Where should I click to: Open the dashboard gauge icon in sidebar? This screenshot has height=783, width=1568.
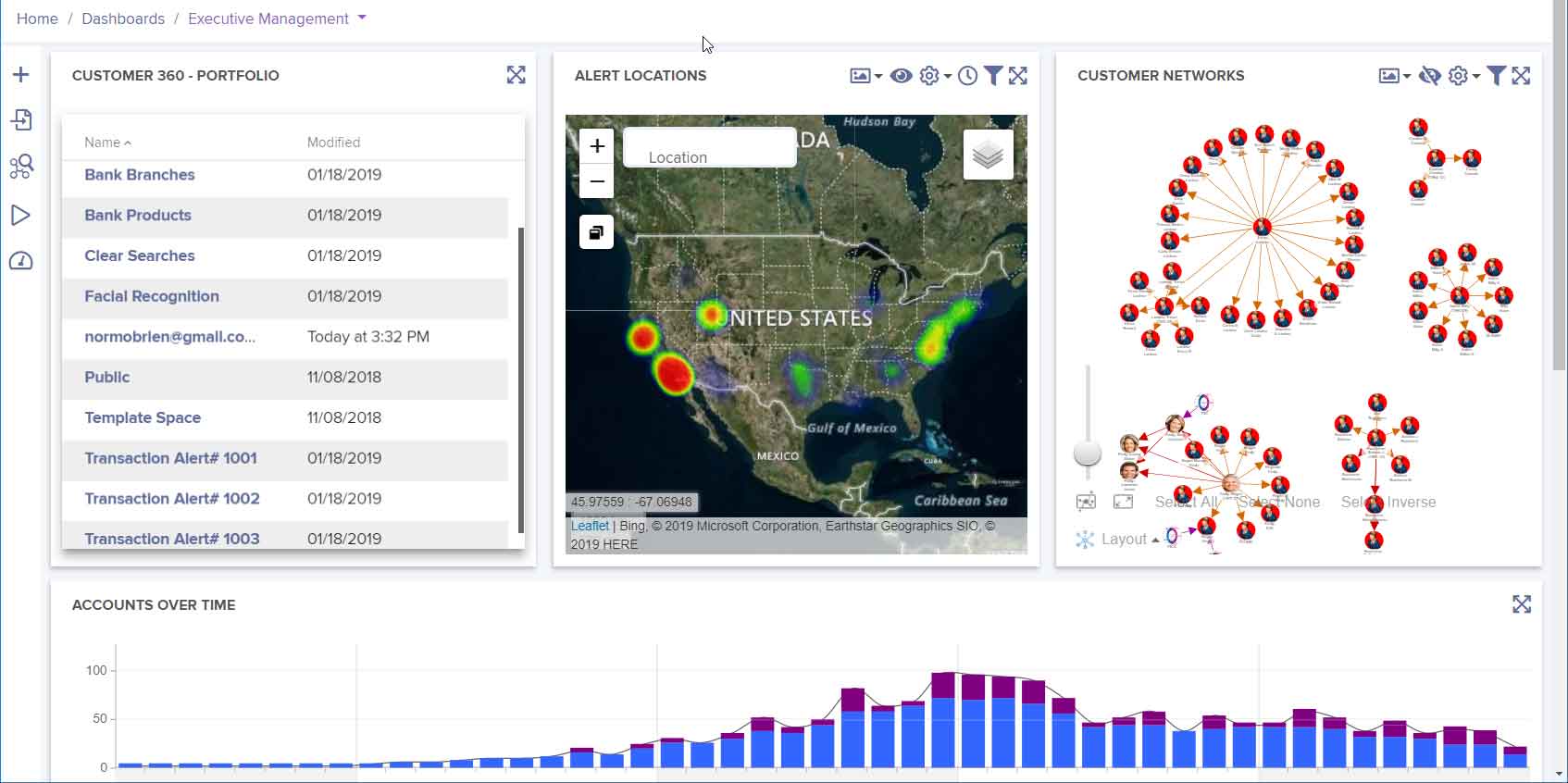coord(20,262)
